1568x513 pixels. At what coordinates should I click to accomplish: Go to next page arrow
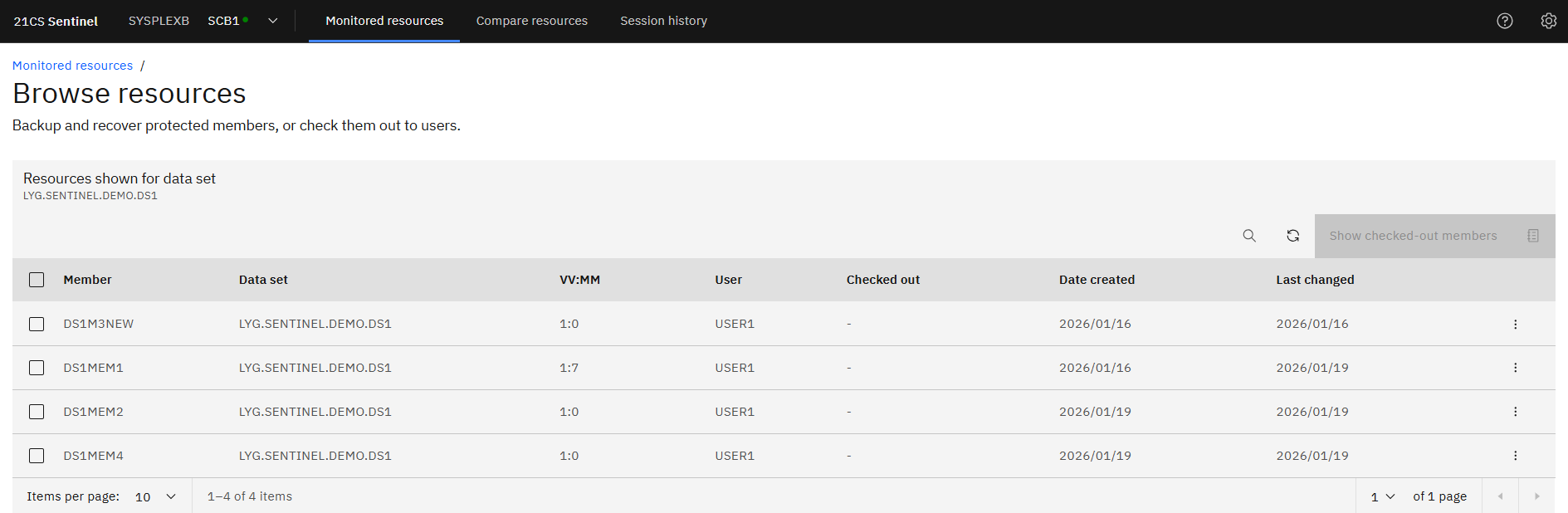pos(1536,496)
